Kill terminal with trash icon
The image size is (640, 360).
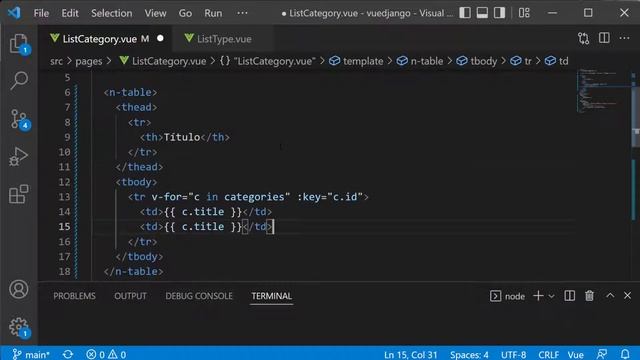coord(589,296)
